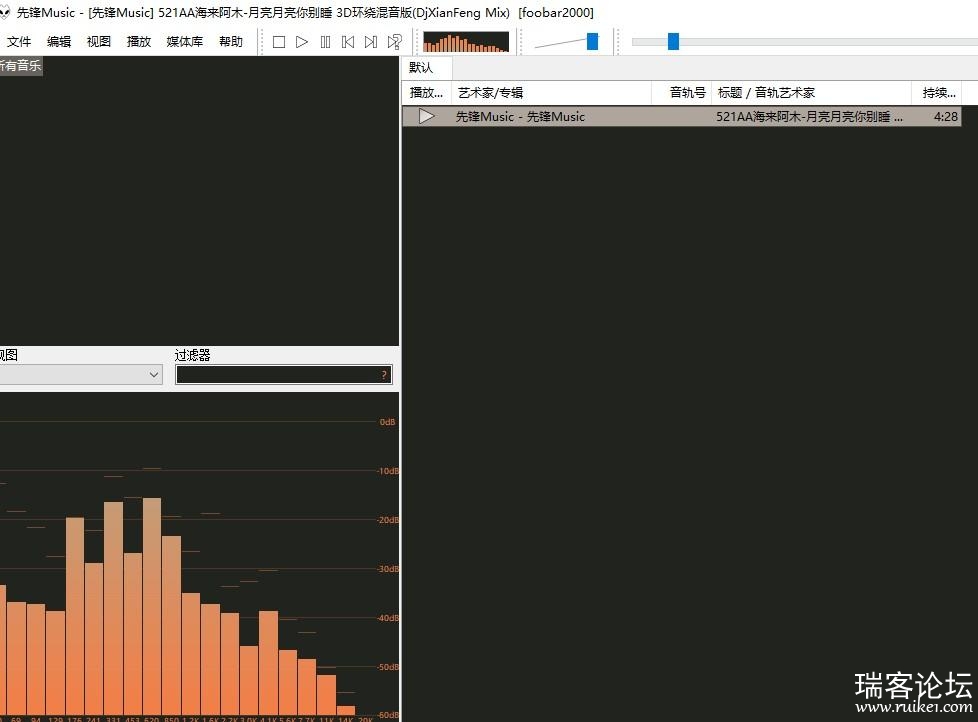Sort by the 艺术家/专辑 column header
Image resolution: width=978 pixels, height=722 pixels.
(x=551, y=93)
